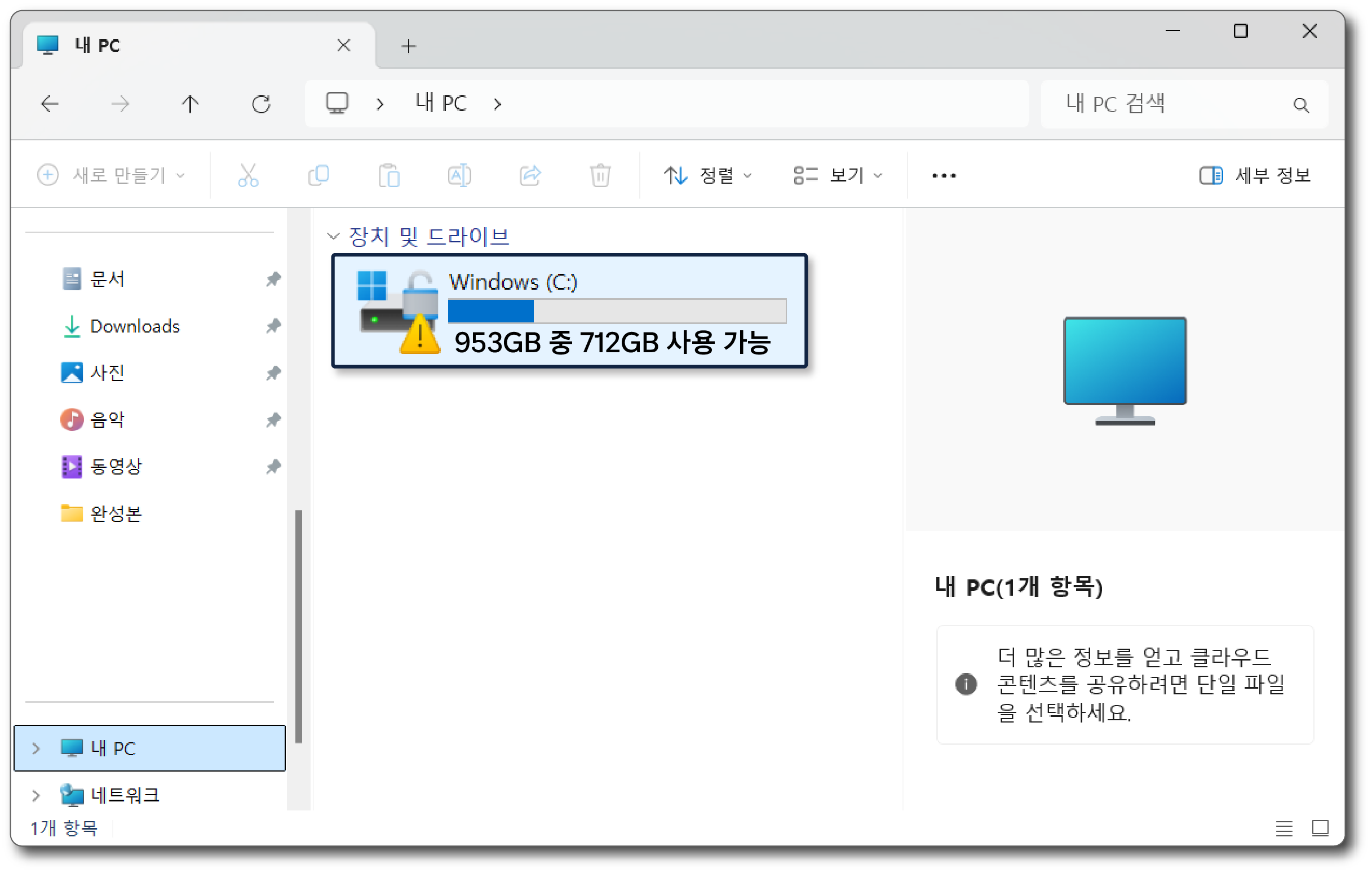Select the Windows (C:) drive

569,311
